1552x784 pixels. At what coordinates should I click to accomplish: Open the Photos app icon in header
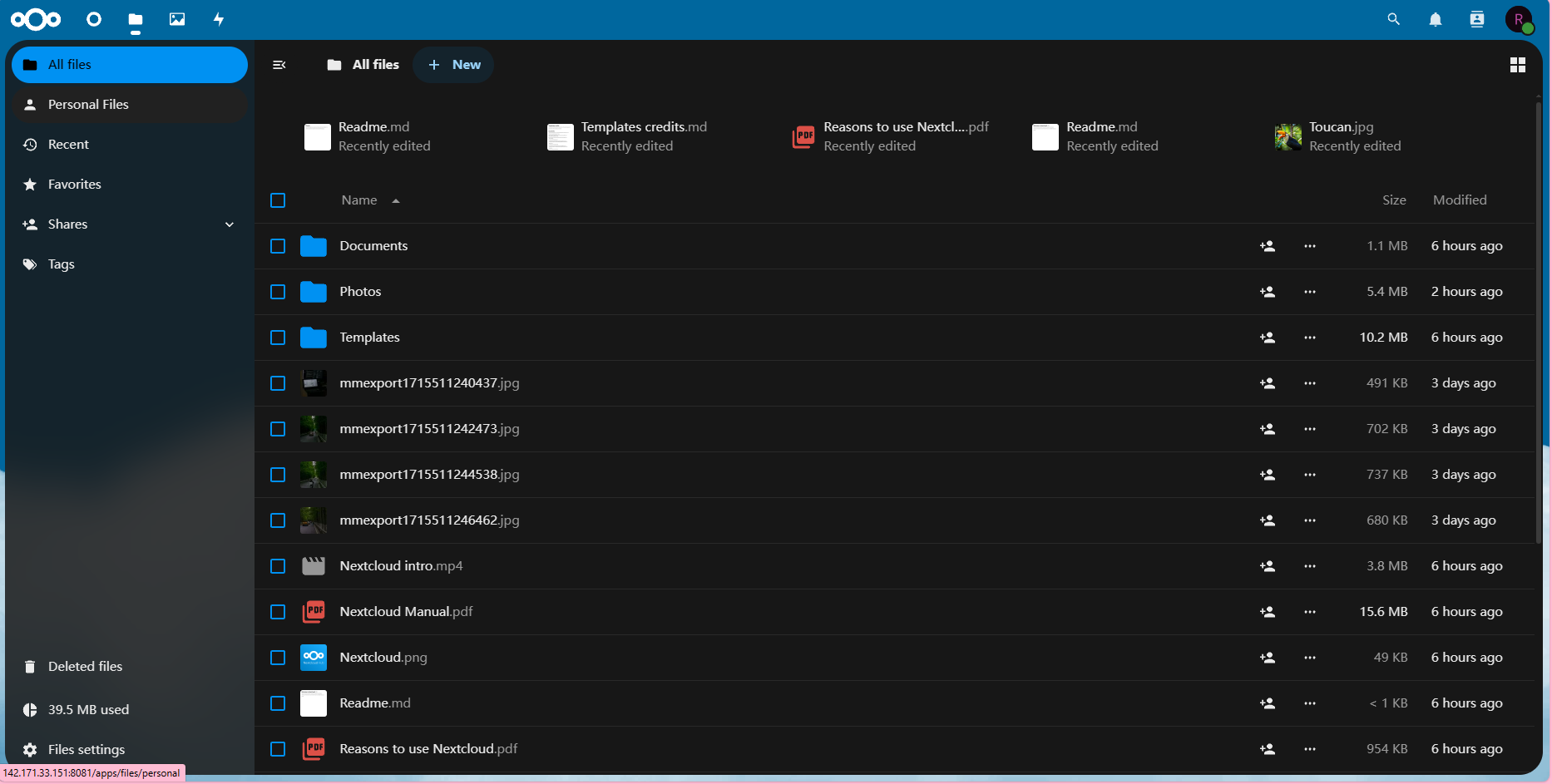pos(177,19)
